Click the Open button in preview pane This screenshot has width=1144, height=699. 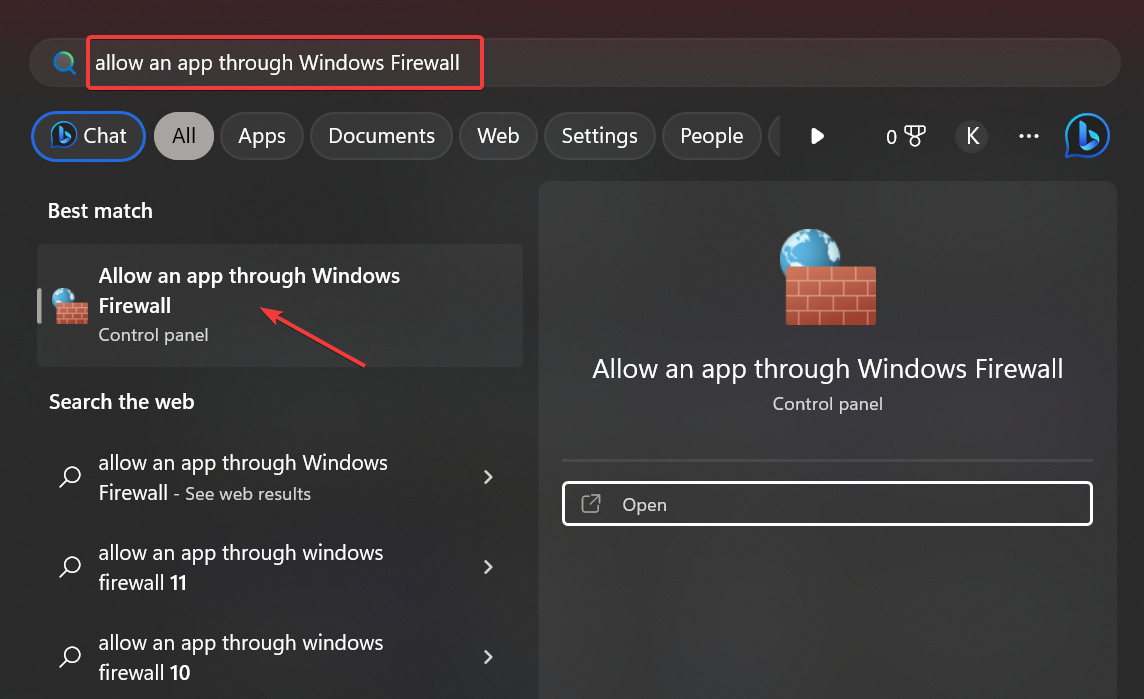[x=827, y=503]
